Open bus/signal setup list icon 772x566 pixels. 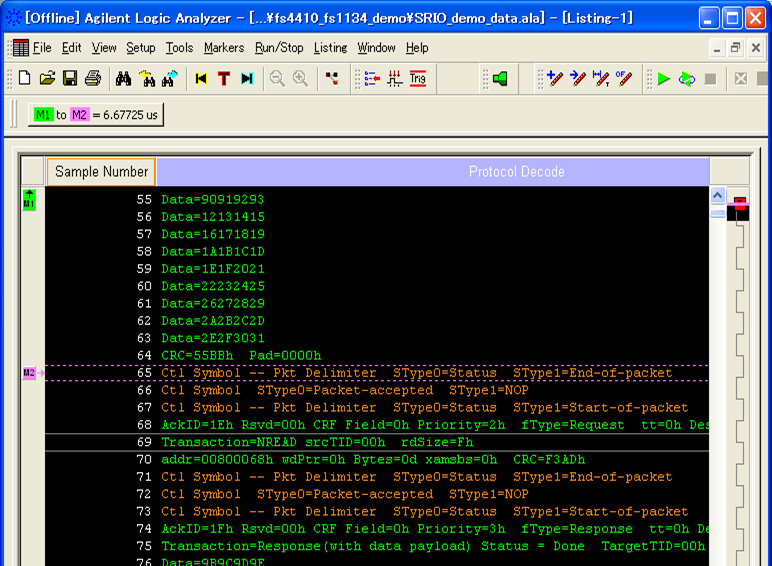pyautogui.click(x=372, y=79)
